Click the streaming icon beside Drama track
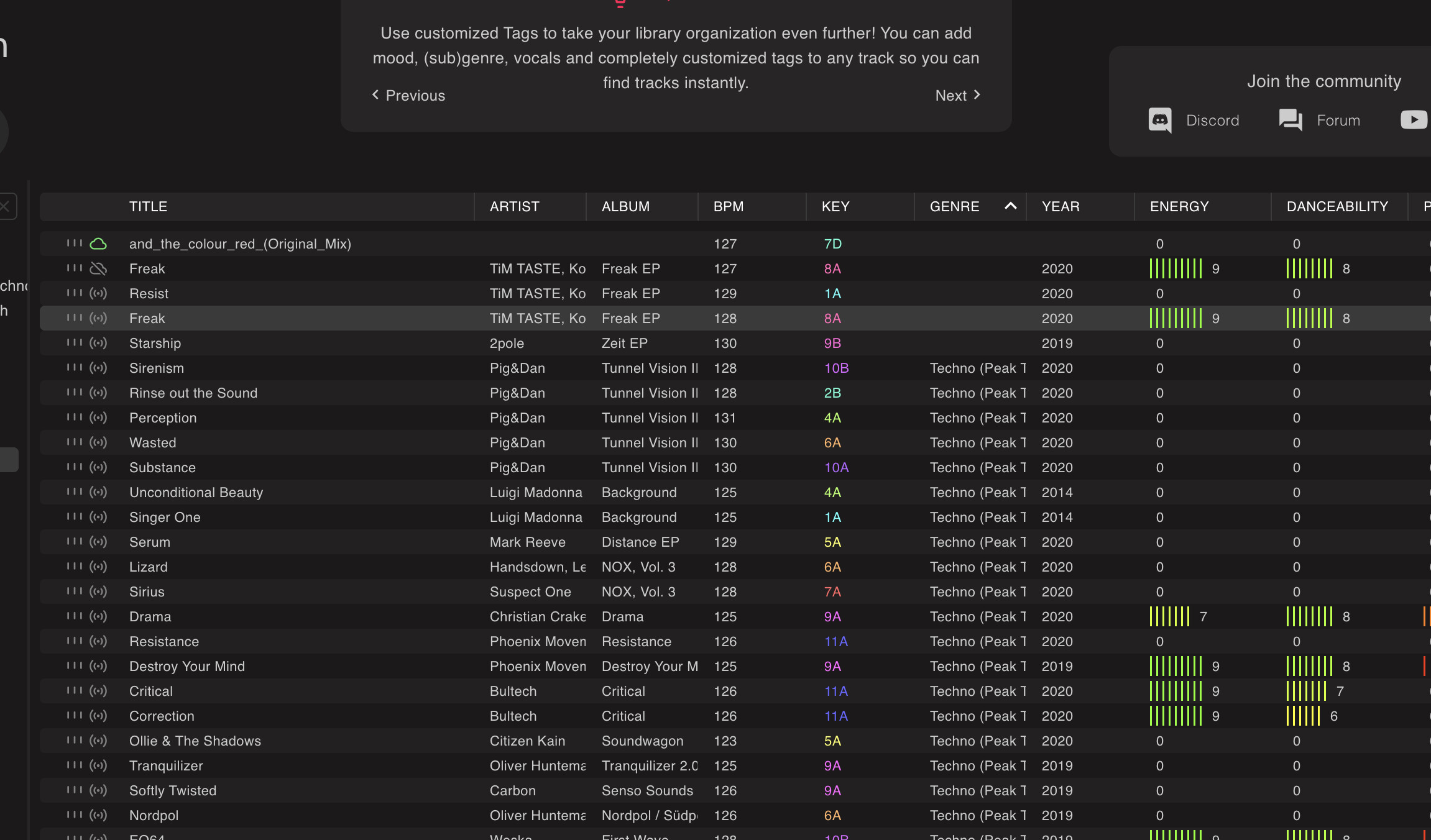This screenshot has width=1431, height=840. pyautogui.click(x=98, y=616)
